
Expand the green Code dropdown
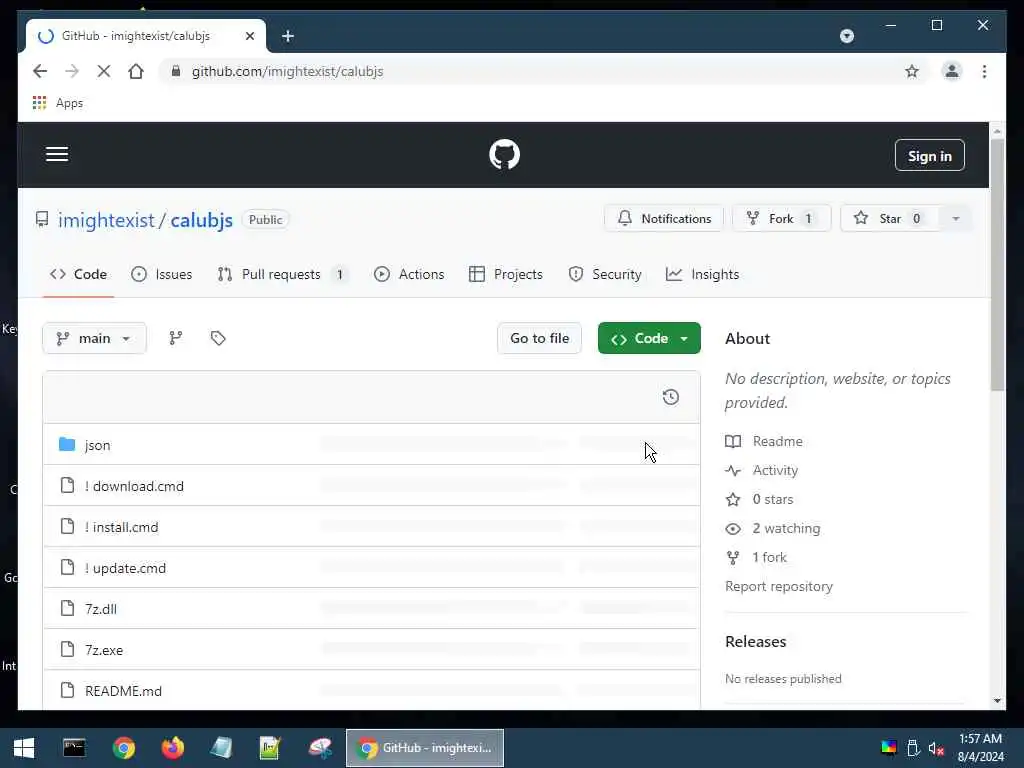pyautogui.click(x=649, y=338)
